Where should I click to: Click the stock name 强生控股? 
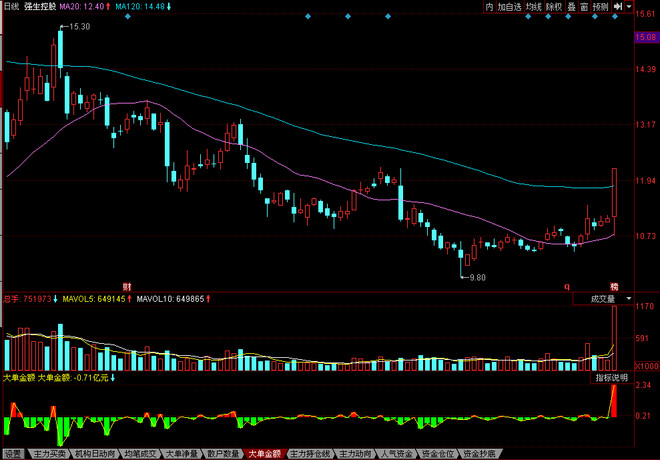pos(40,6)
